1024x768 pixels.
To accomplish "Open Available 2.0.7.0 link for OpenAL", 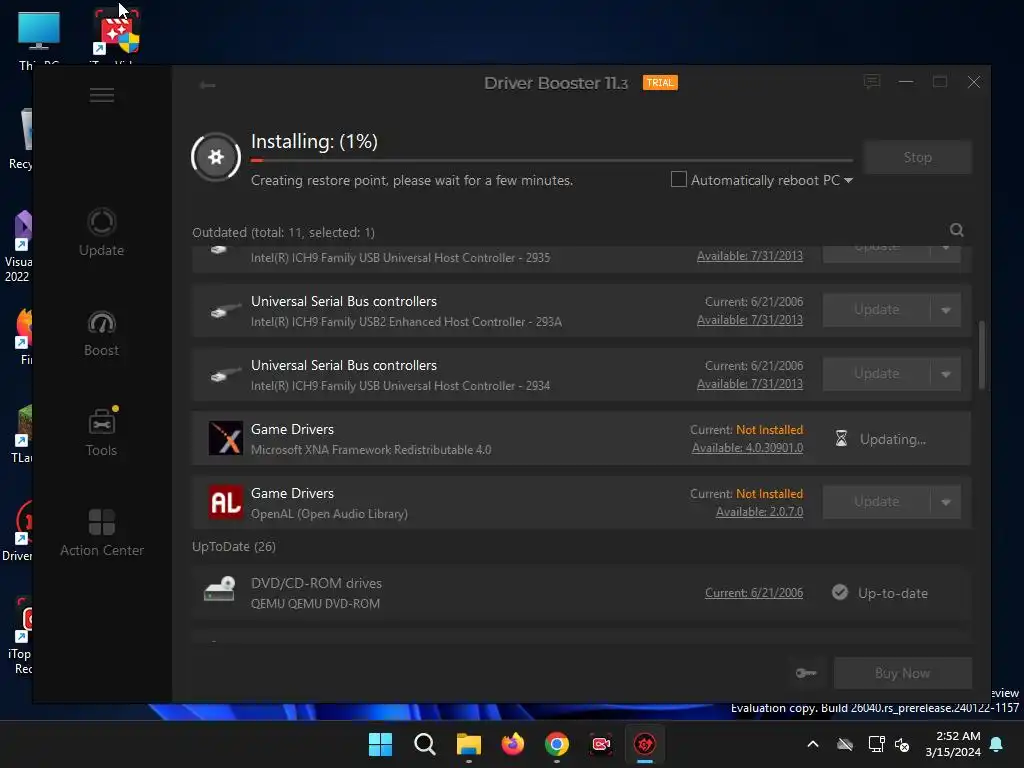I will tap(760, 512).
